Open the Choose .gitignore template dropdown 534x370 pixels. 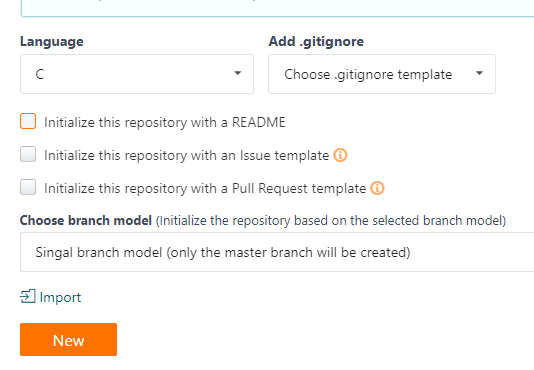click(x=382, y=74)
